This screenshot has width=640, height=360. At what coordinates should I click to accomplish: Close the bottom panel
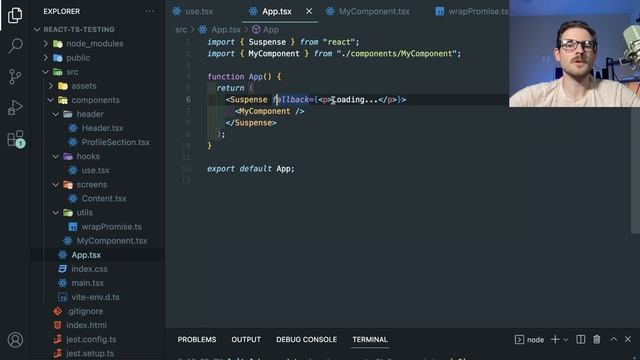(x=628, y=340)
